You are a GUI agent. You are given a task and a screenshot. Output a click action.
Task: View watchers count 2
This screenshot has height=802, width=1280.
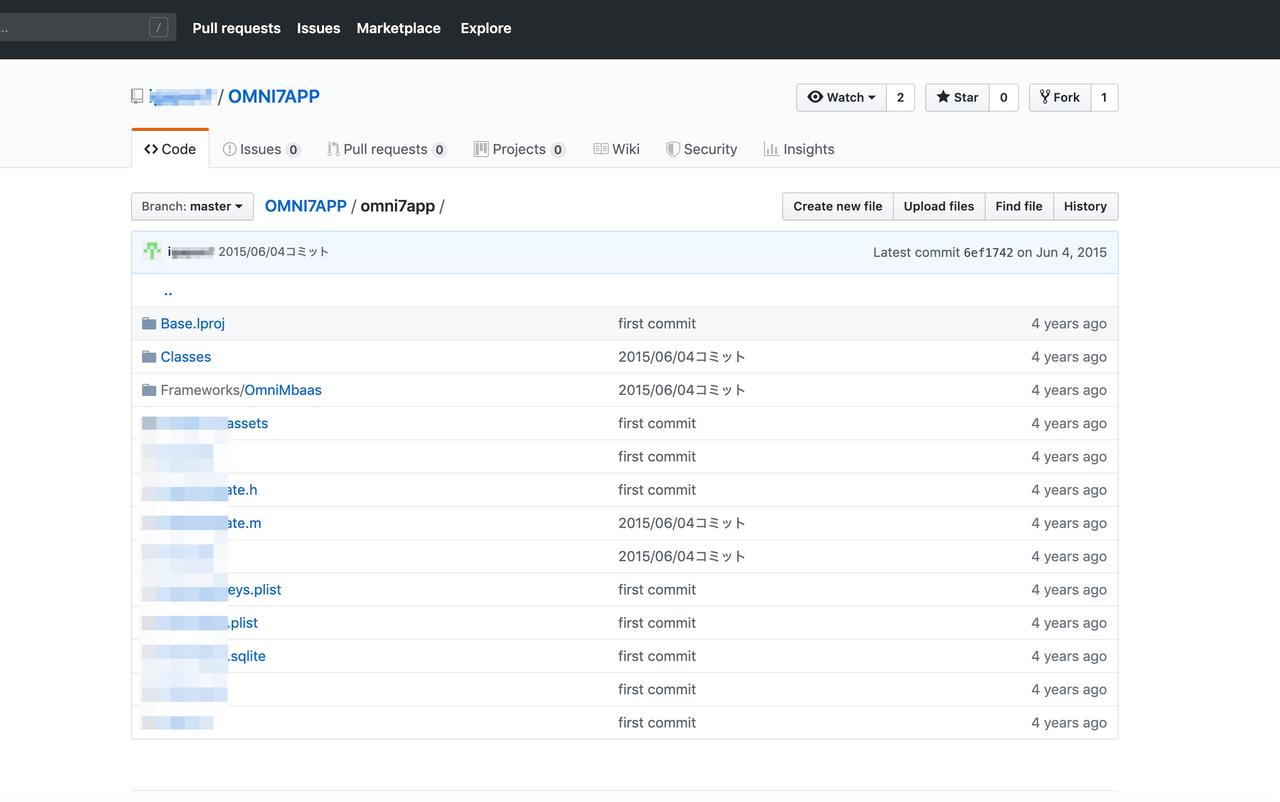[900, 97]
